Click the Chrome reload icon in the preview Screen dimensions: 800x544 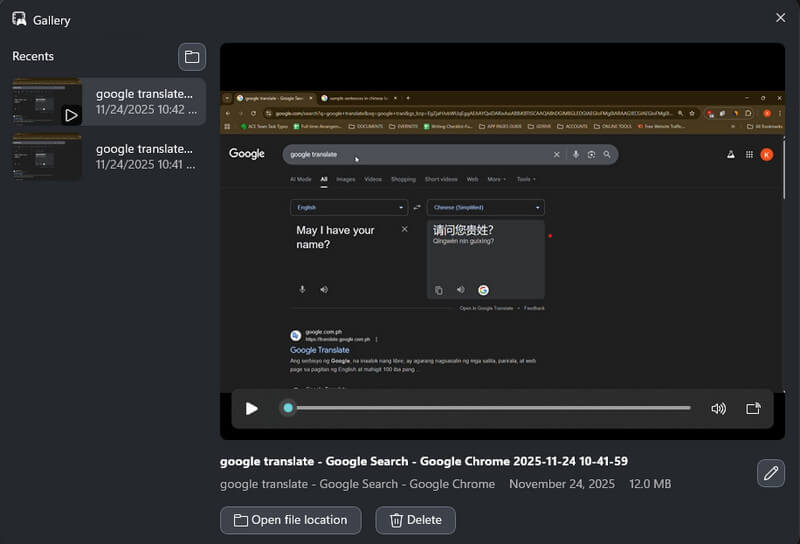tap(254, 113)
